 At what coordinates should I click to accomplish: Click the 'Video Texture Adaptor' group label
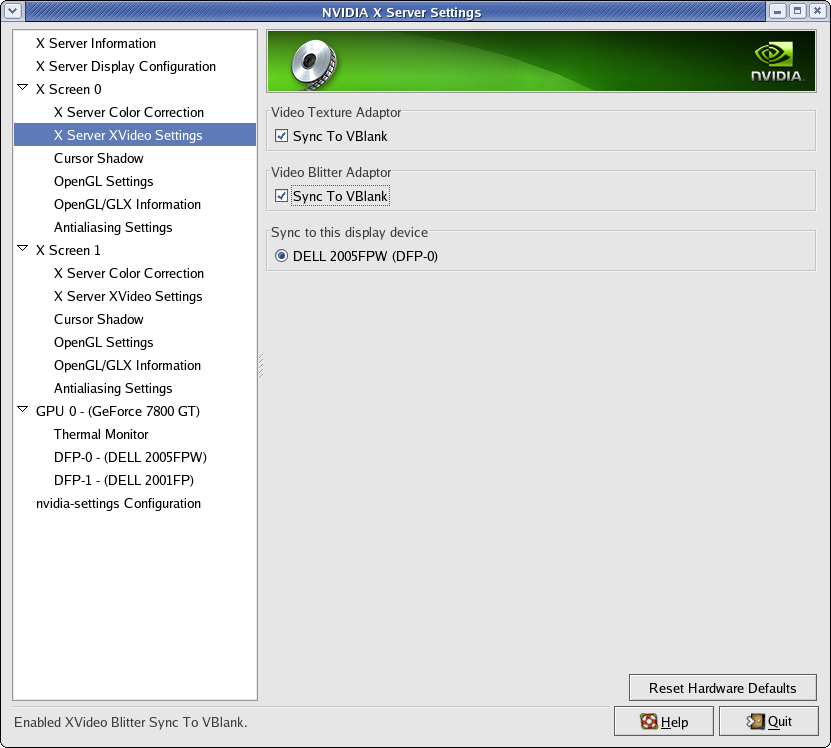click(x=336, y=112)
